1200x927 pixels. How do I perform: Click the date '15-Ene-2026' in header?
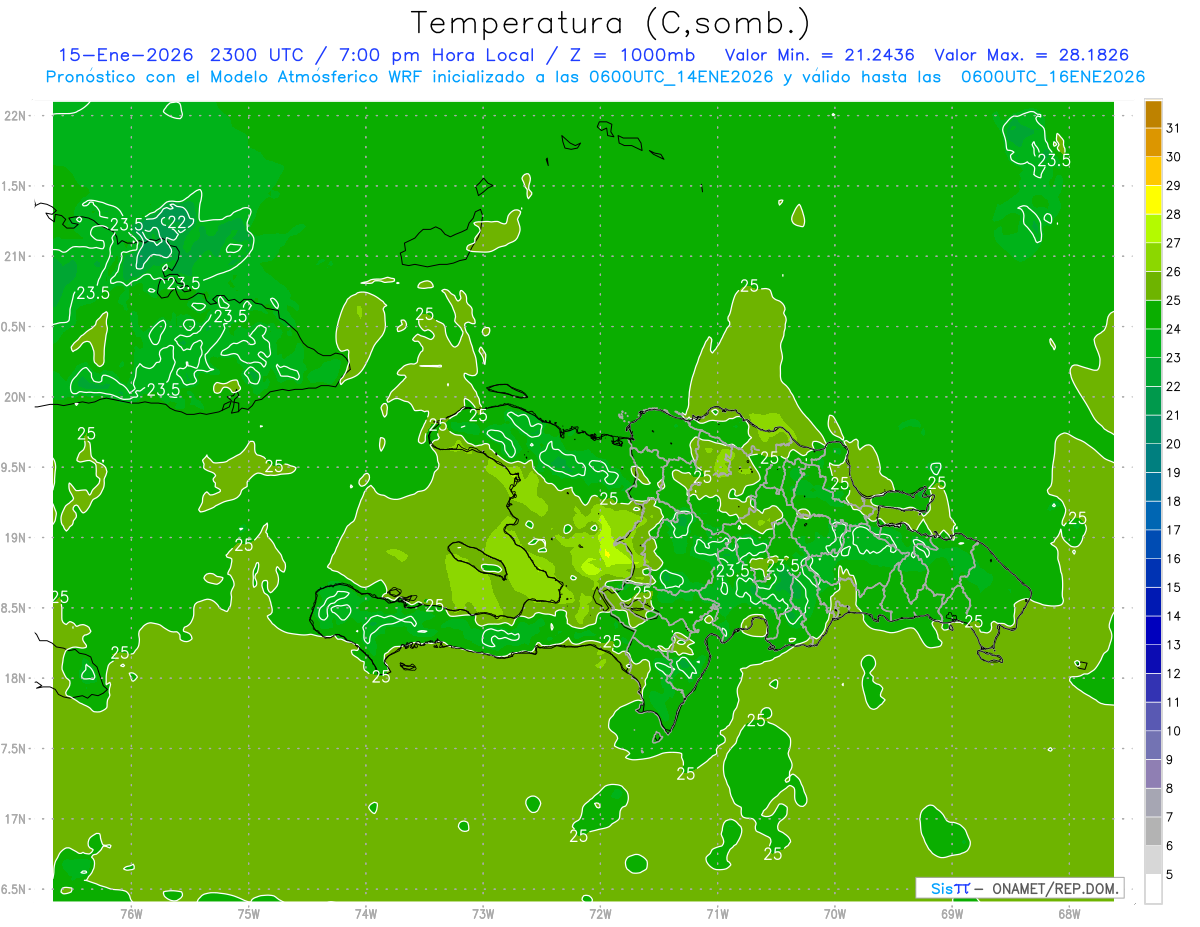click(x=126, y=55)
